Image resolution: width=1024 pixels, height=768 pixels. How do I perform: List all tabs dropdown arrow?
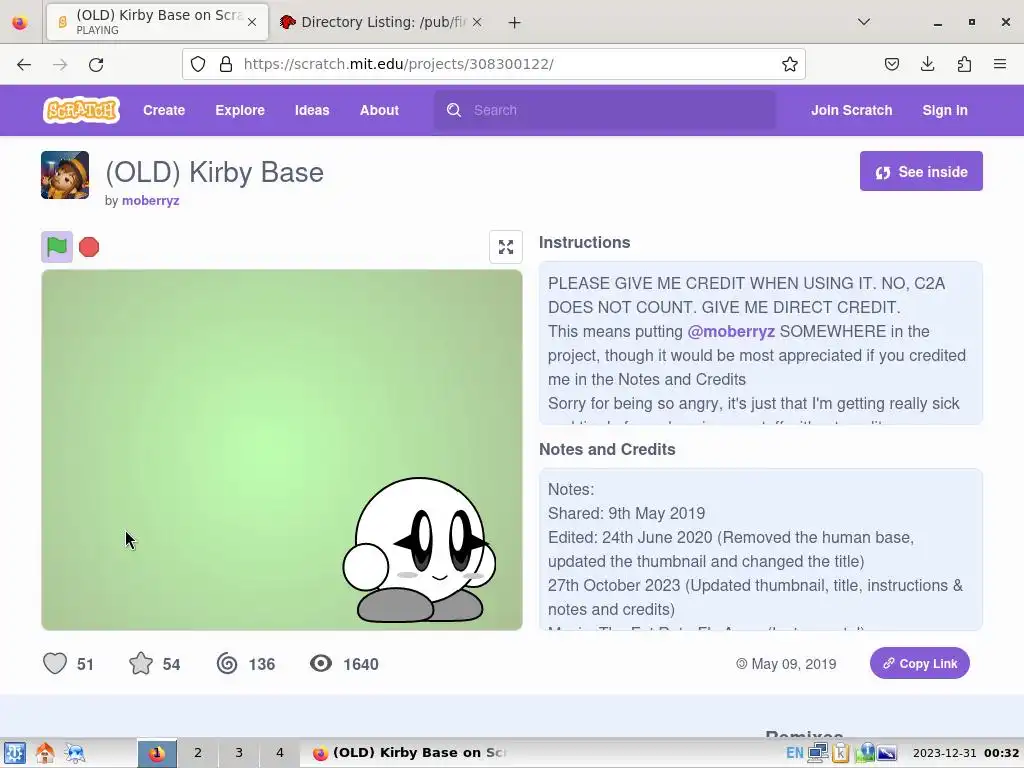point(864,22)
